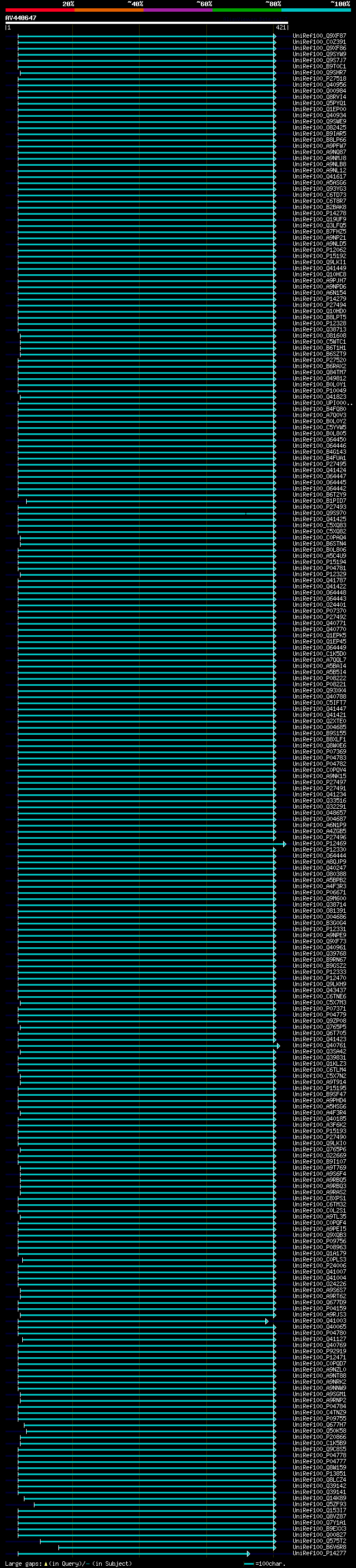Select hit label UniRef100_P12333
This screenshot has height=1568, width=356.
[x=319, y=972]
